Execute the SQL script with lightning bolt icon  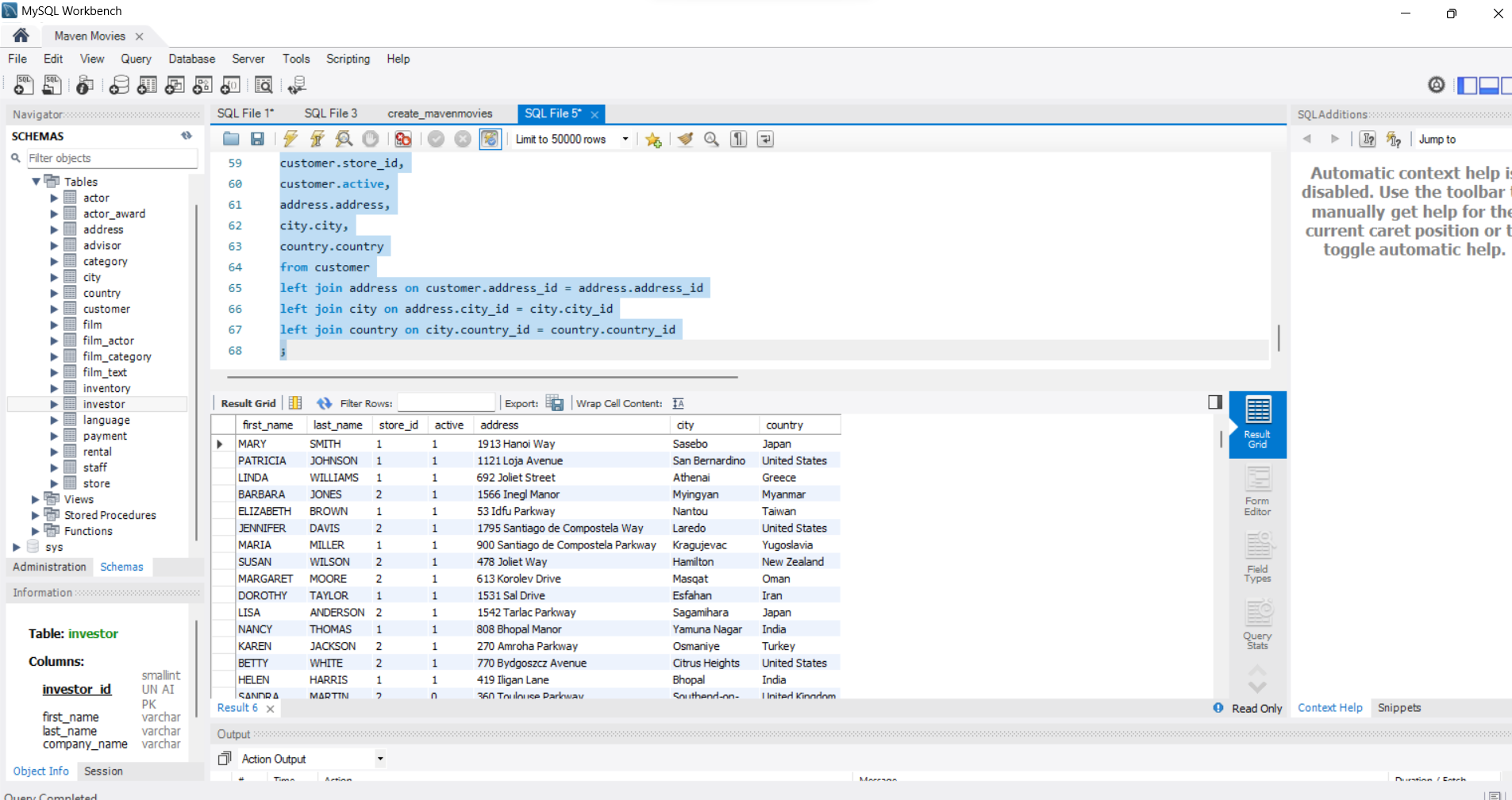[290, 139]
